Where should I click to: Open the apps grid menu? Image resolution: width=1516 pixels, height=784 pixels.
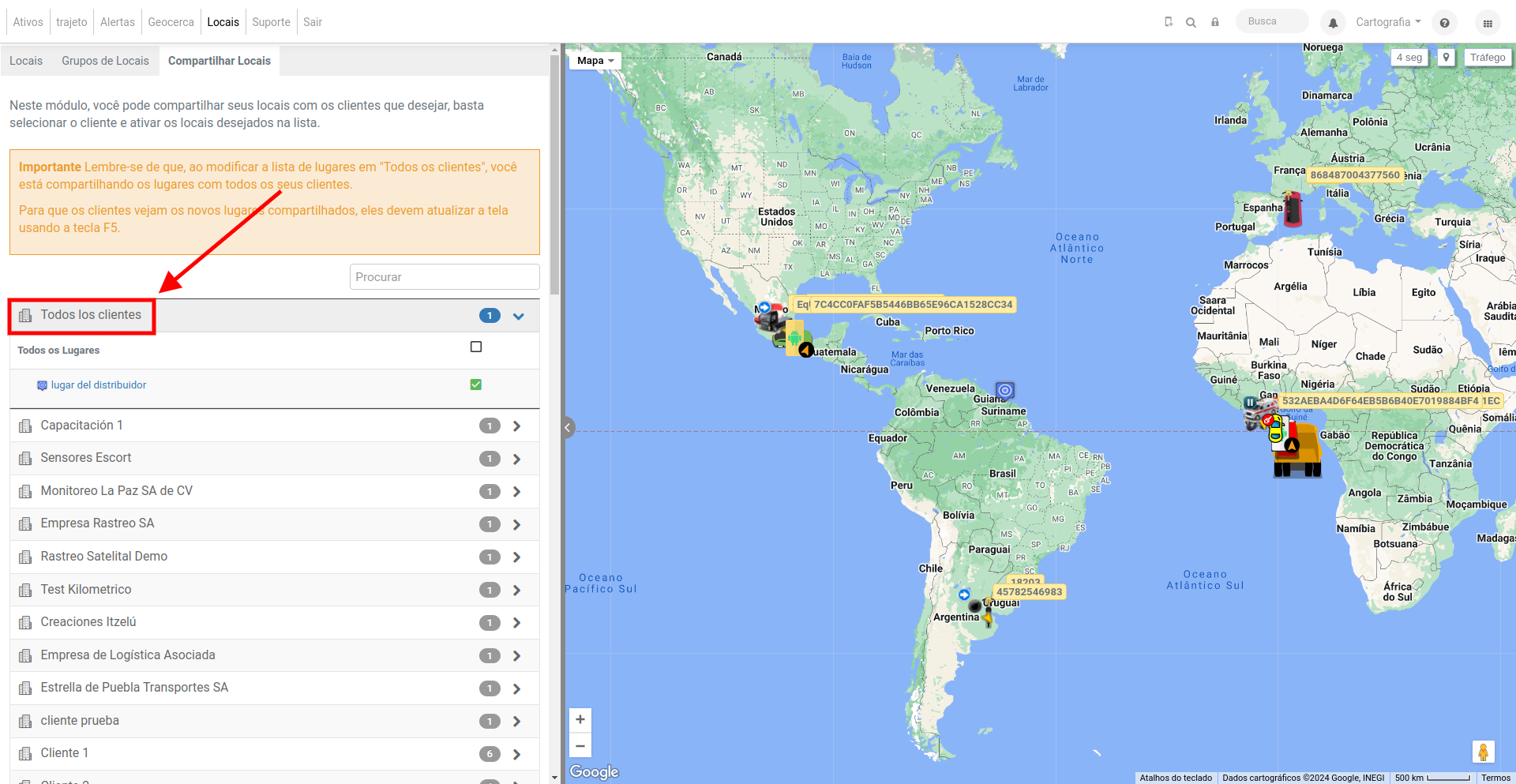(1488, 23)
